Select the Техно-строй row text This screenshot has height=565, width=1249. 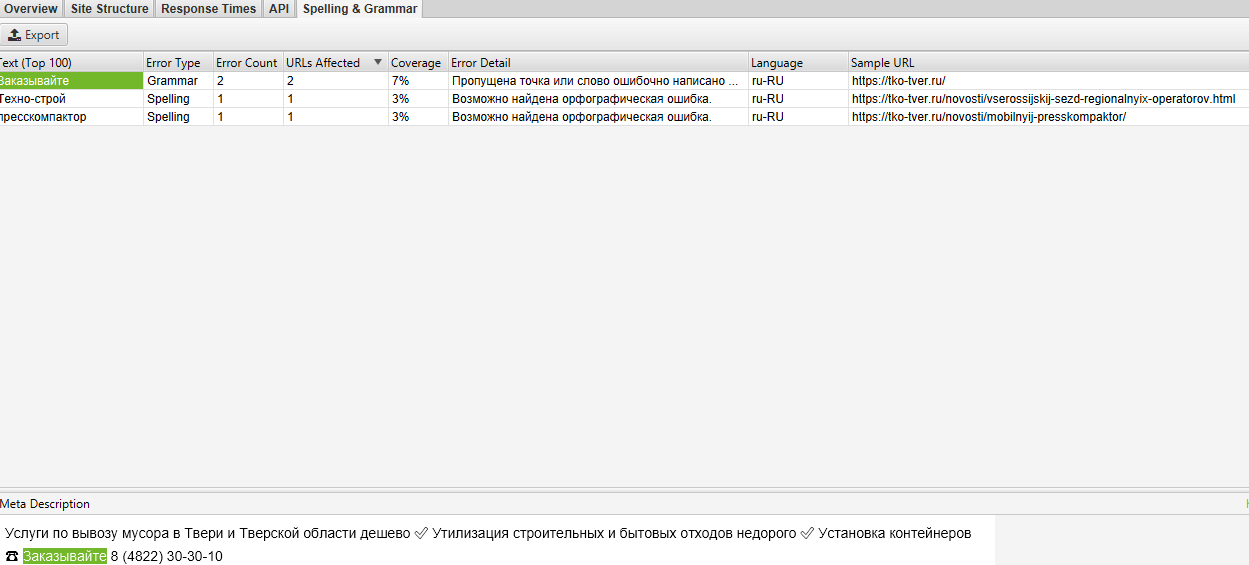click(x=33, y=99)
